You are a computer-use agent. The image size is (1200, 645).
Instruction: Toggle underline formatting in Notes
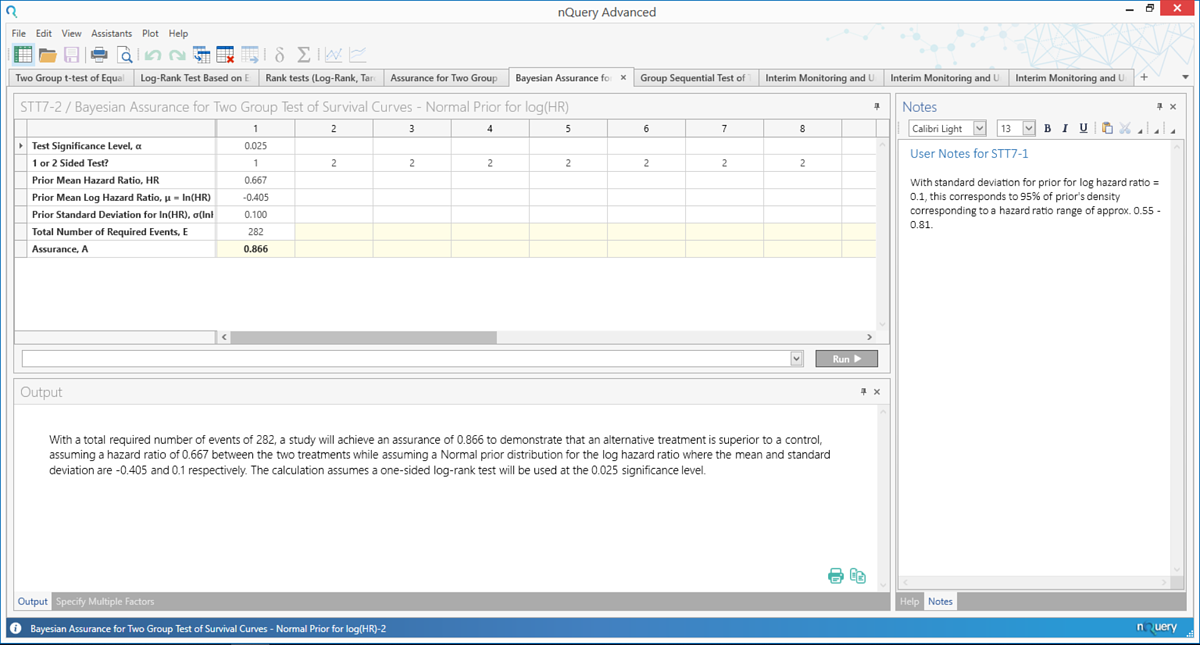tap(1082, 128)
